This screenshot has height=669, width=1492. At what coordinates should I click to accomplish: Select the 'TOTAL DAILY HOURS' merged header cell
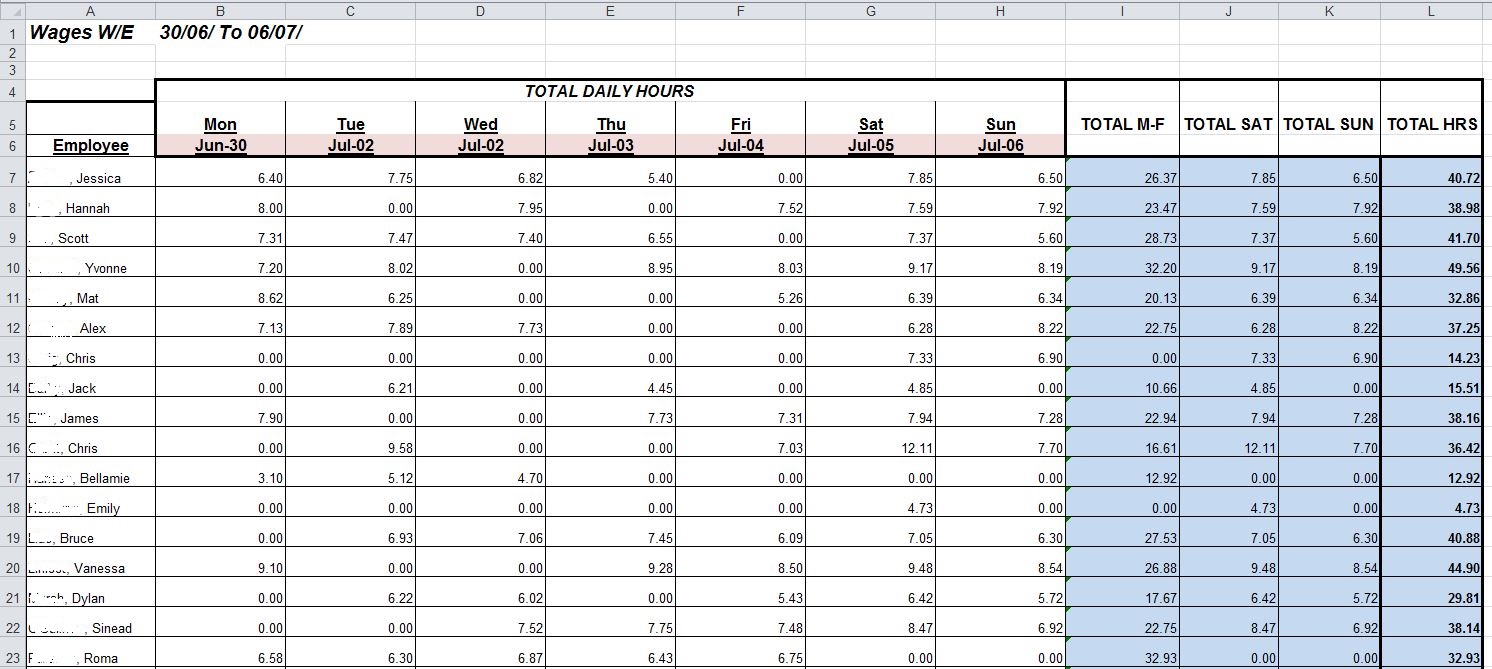point(610,91)
